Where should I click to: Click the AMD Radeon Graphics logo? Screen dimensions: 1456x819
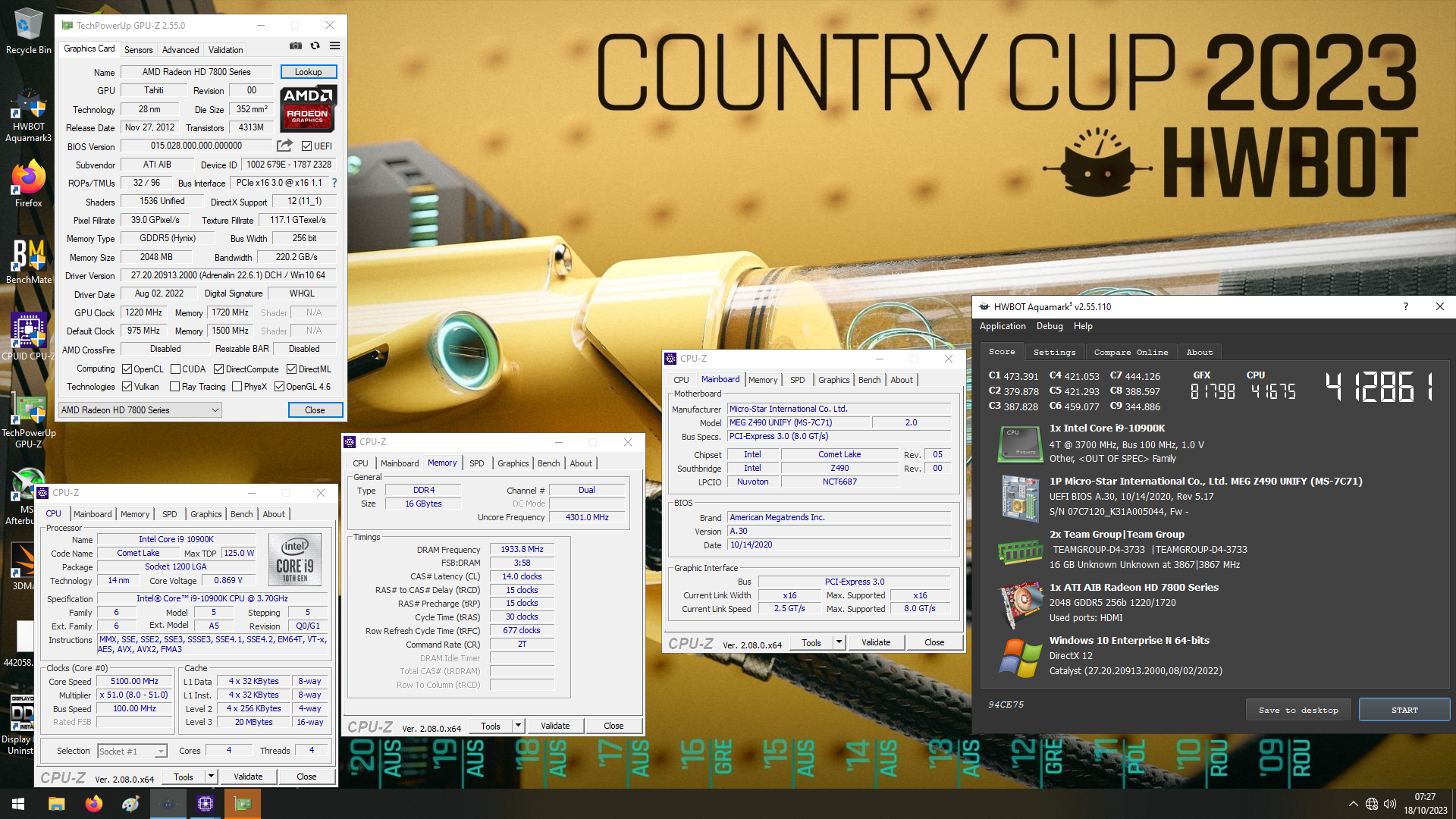point(308,108)
